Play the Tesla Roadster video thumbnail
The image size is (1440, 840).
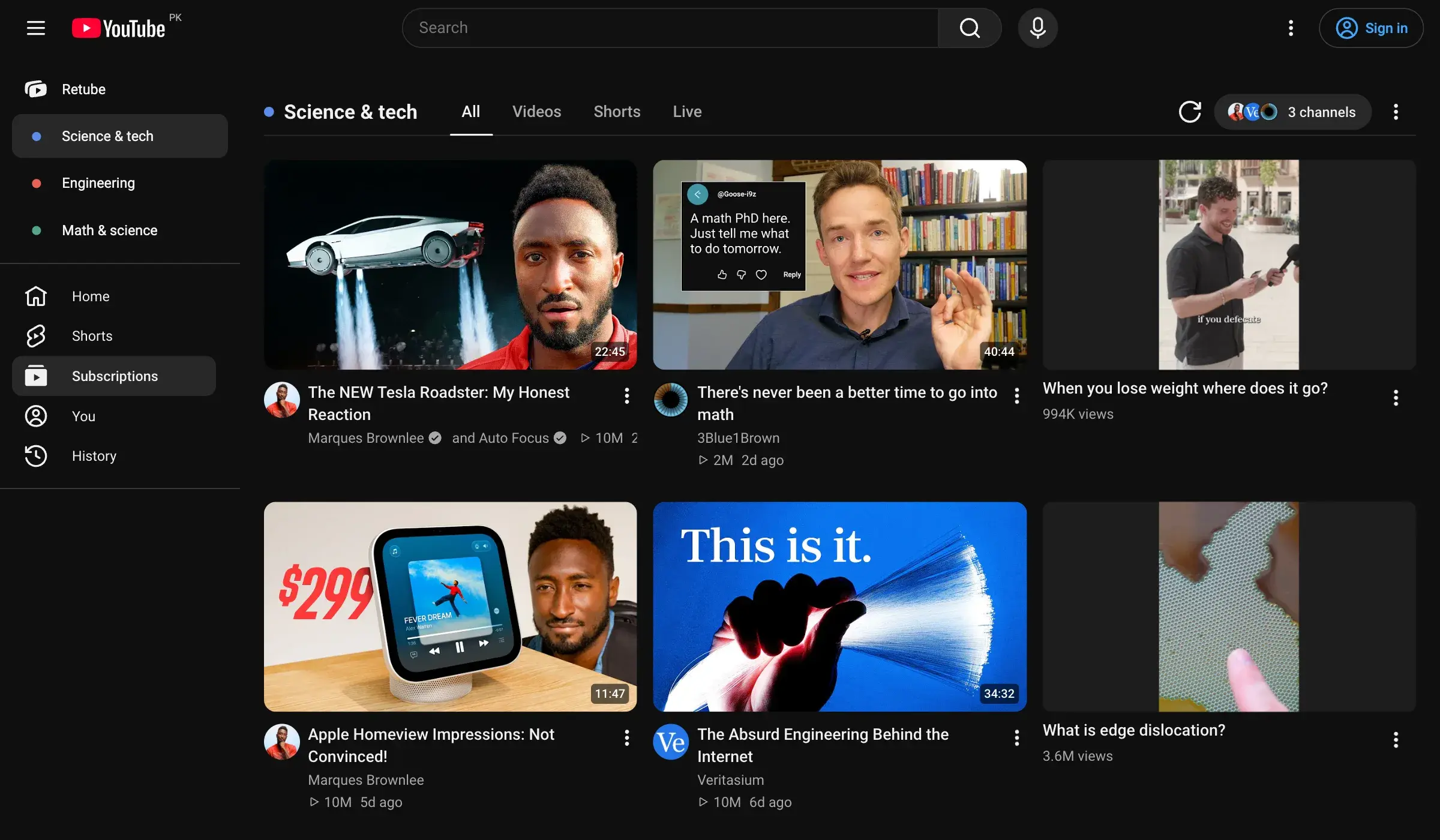pos(451,265)
